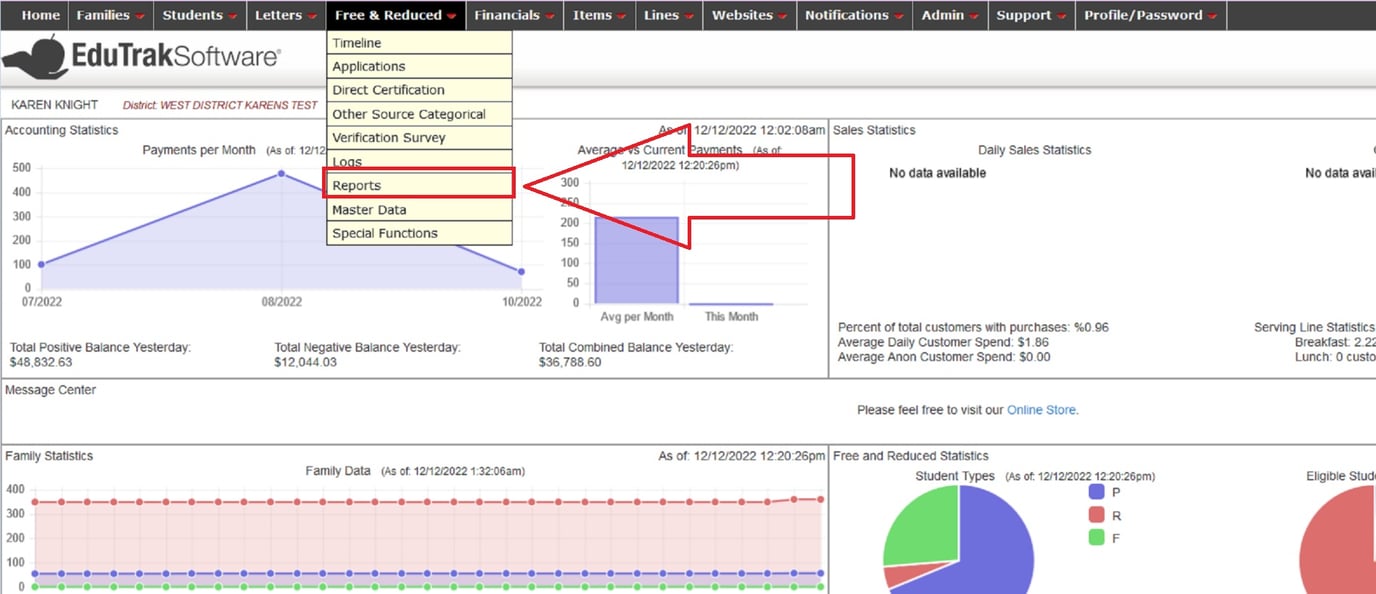
Task: Open the Financials dropdown menu
Action: click(514, 15)
